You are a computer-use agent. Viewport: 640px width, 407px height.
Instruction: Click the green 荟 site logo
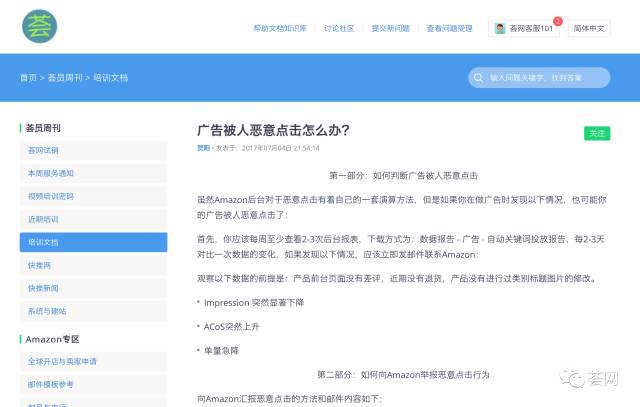(x=40, y=27)
